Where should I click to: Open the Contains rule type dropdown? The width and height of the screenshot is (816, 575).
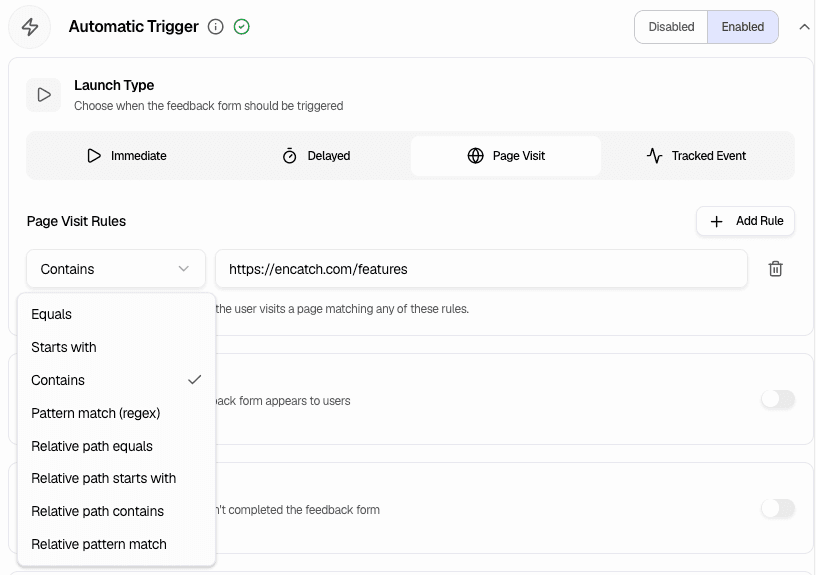click(x=116, y=269)
